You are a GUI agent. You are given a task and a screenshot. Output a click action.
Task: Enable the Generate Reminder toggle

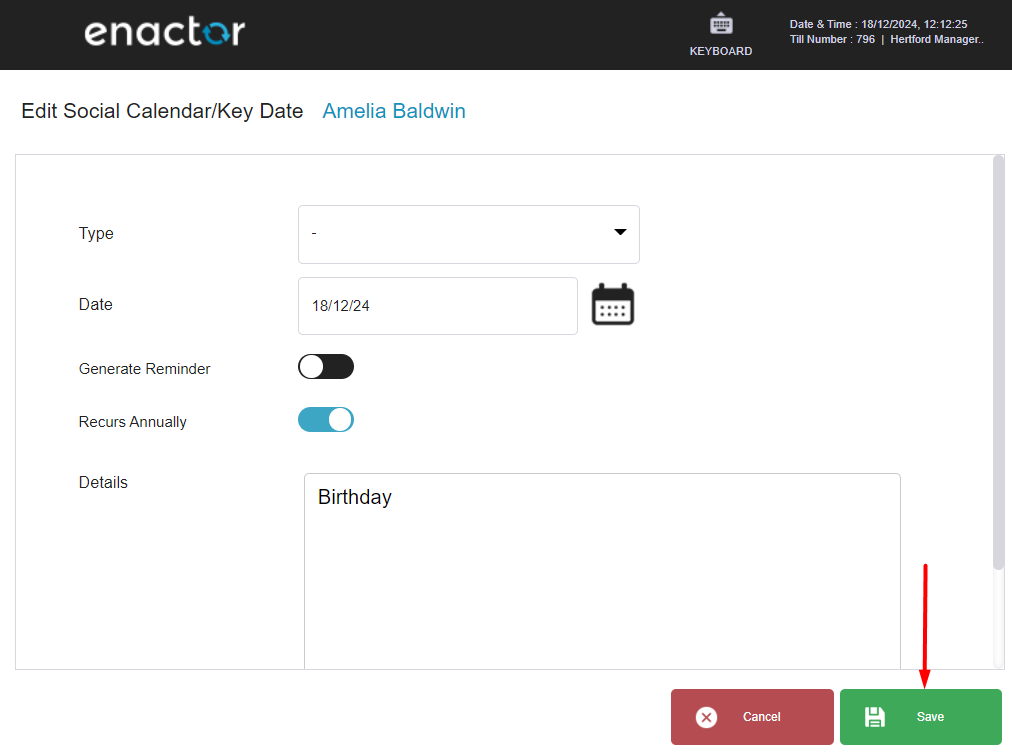pyautogui.click(x=326, y=367)
